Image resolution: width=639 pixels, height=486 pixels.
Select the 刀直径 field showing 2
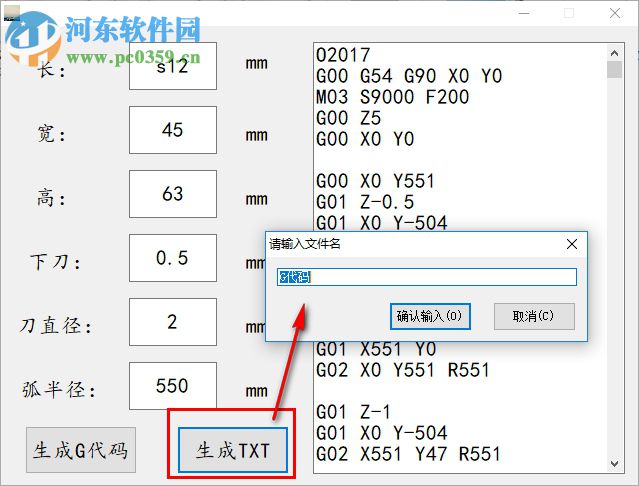[x=173, y=322]
